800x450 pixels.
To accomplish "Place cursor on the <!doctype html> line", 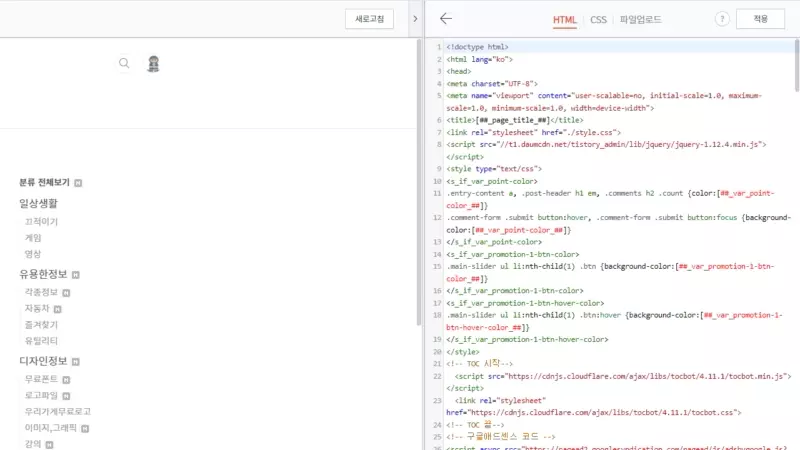I will click(x=478, y=47).
